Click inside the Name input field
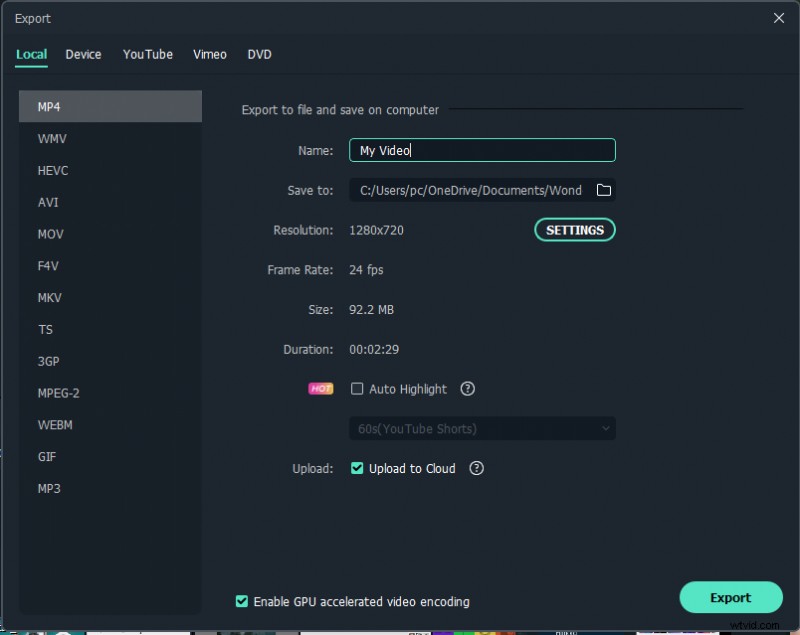800x635 pixels. point(482,150)
